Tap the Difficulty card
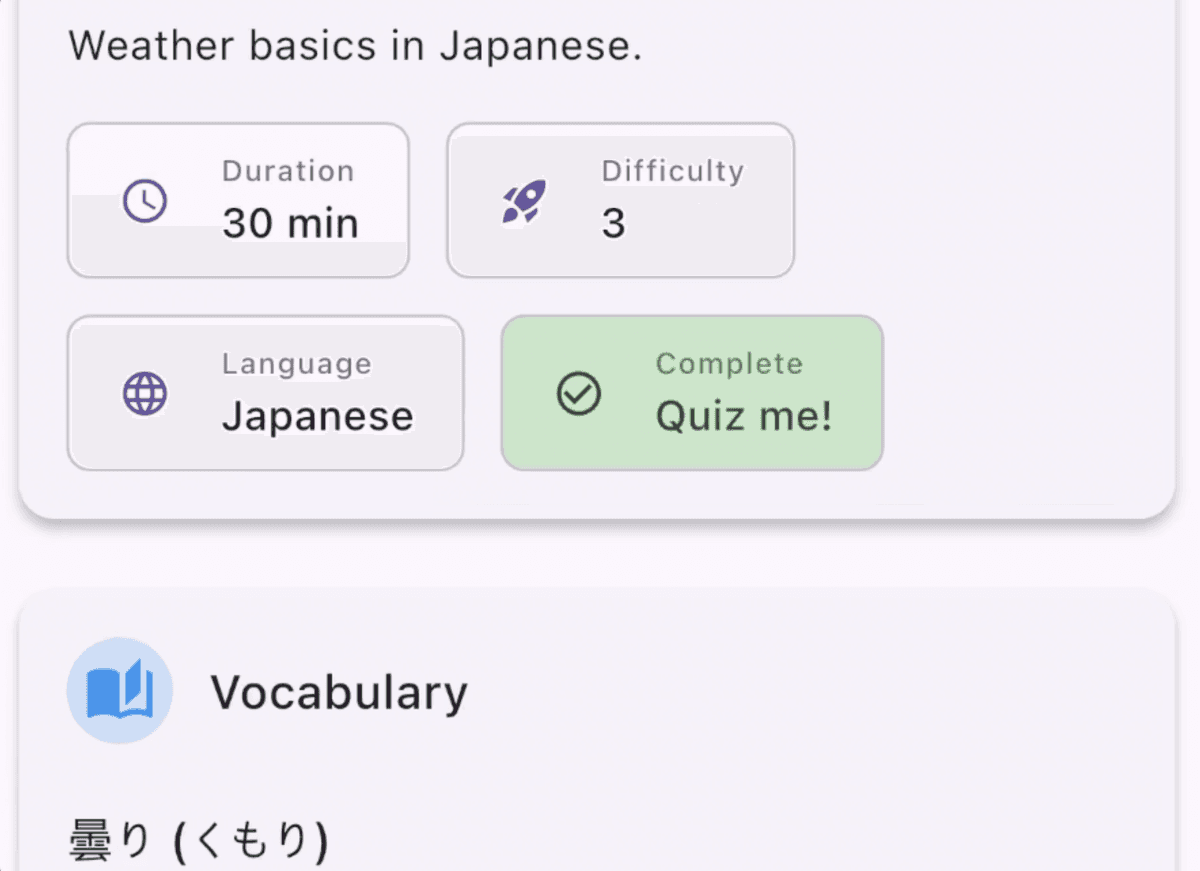1200x871 pixels. click(620, 201)
